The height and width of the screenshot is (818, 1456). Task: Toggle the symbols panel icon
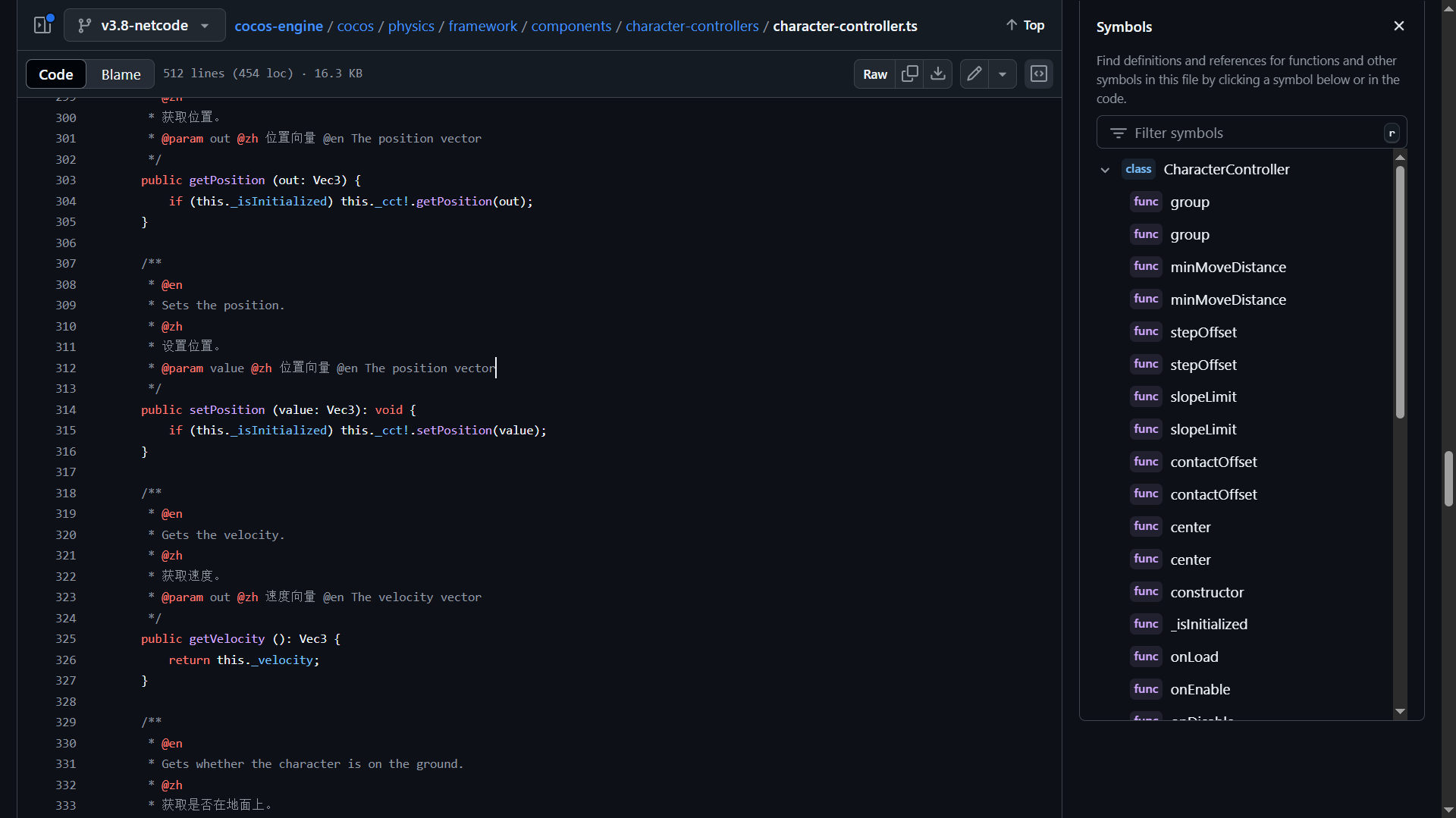1039,74
